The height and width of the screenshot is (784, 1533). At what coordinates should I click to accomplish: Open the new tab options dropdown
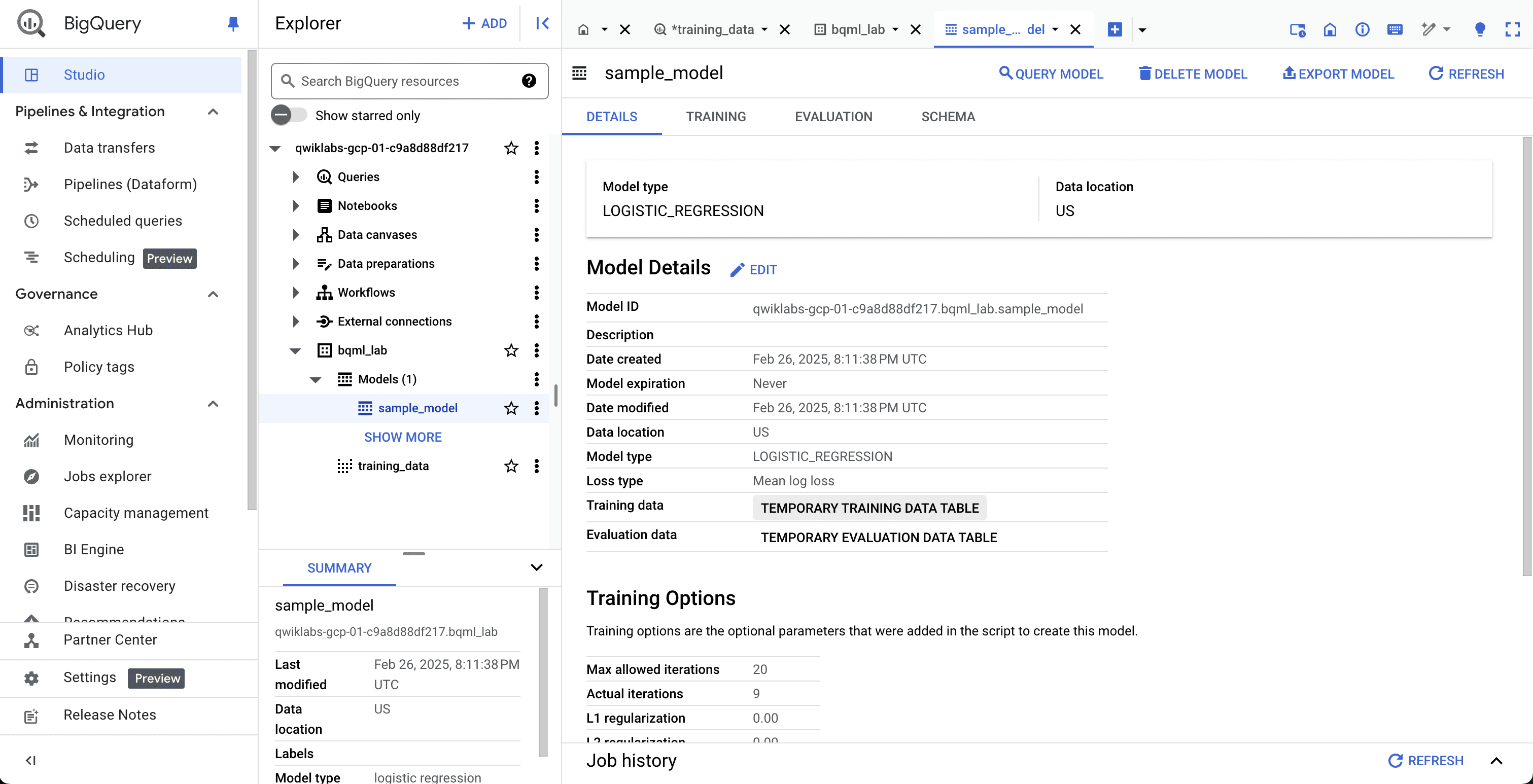click(1142, 29)
